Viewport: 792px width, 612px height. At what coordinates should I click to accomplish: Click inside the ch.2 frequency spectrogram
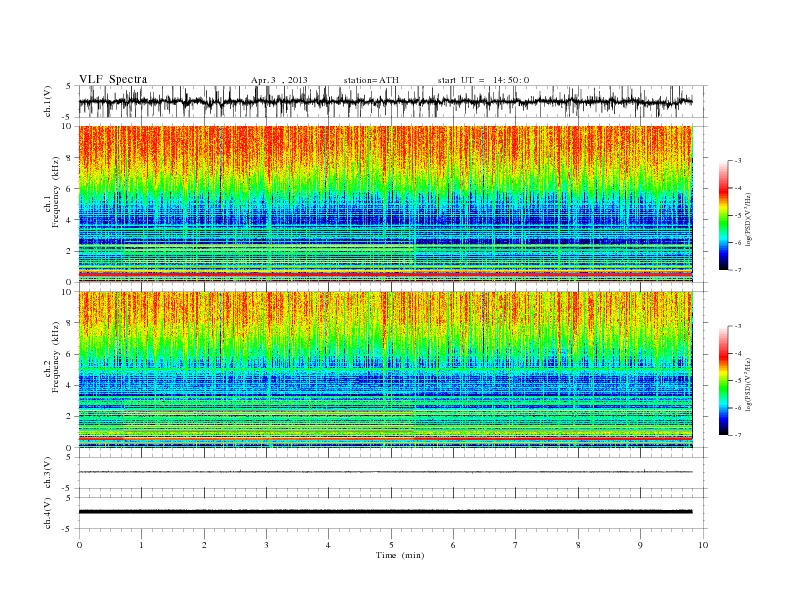pyautogui.click(x=385, y=369)
